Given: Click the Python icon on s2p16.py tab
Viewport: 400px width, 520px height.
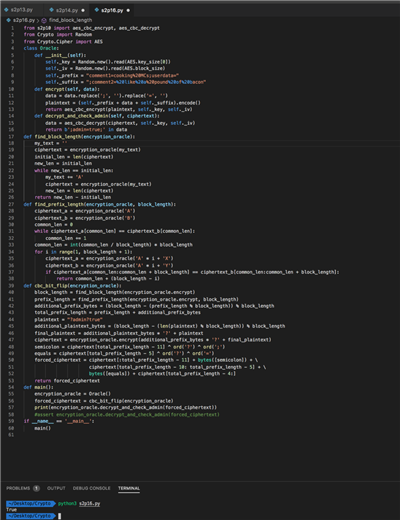Looking at the screenshot, I should coord(97,10).
